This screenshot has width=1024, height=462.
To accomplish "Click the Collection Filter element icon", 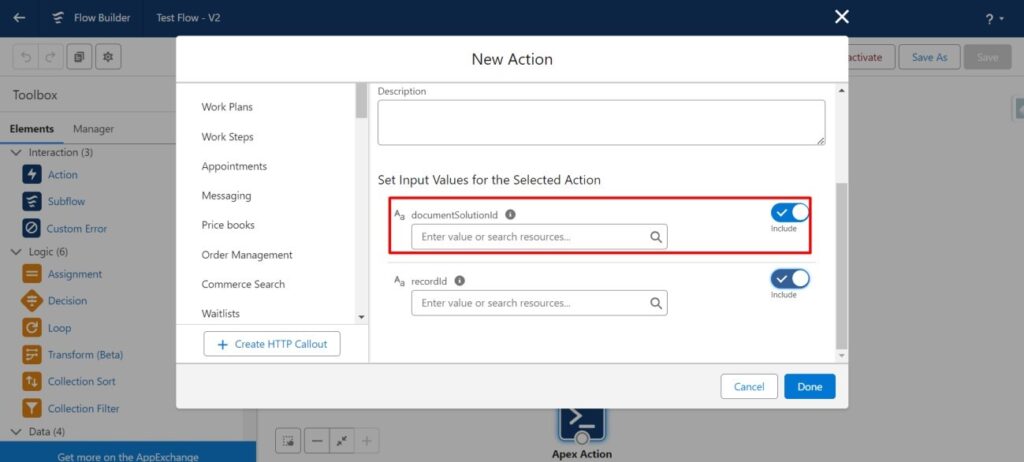I will tap(31, 408).
